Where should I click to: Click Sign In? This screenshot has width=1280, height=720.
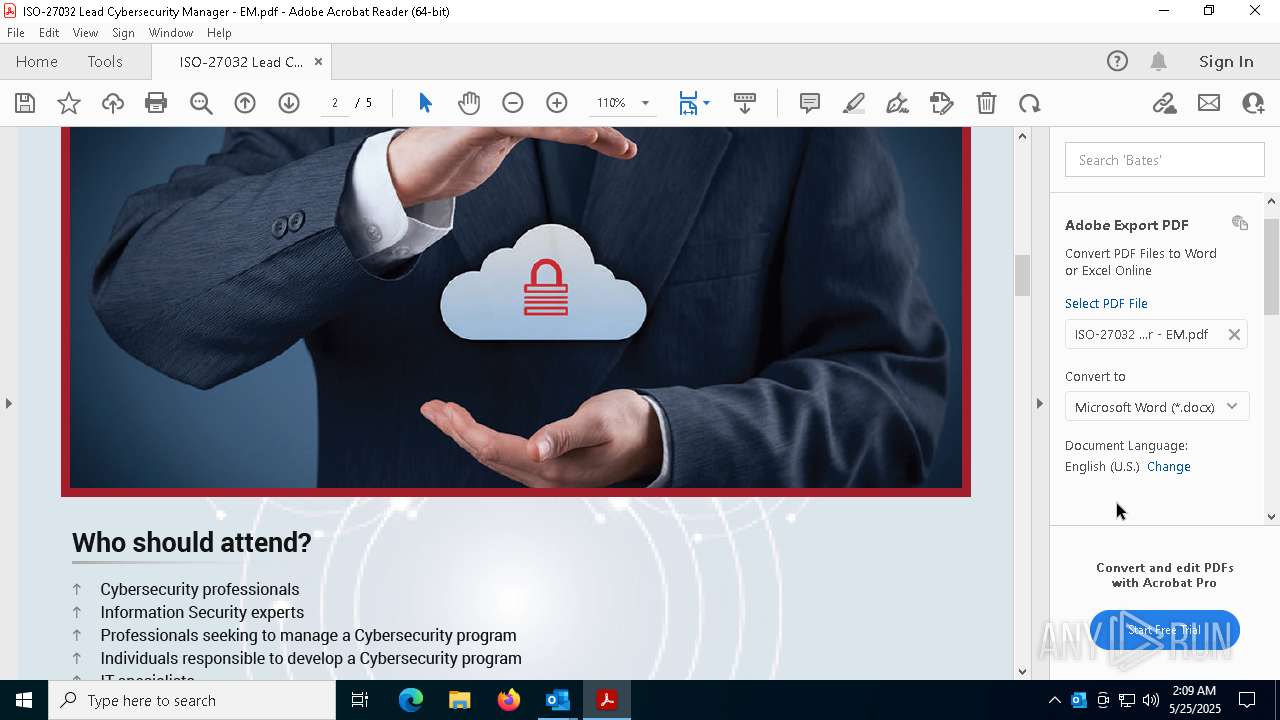coord(1226,62)
